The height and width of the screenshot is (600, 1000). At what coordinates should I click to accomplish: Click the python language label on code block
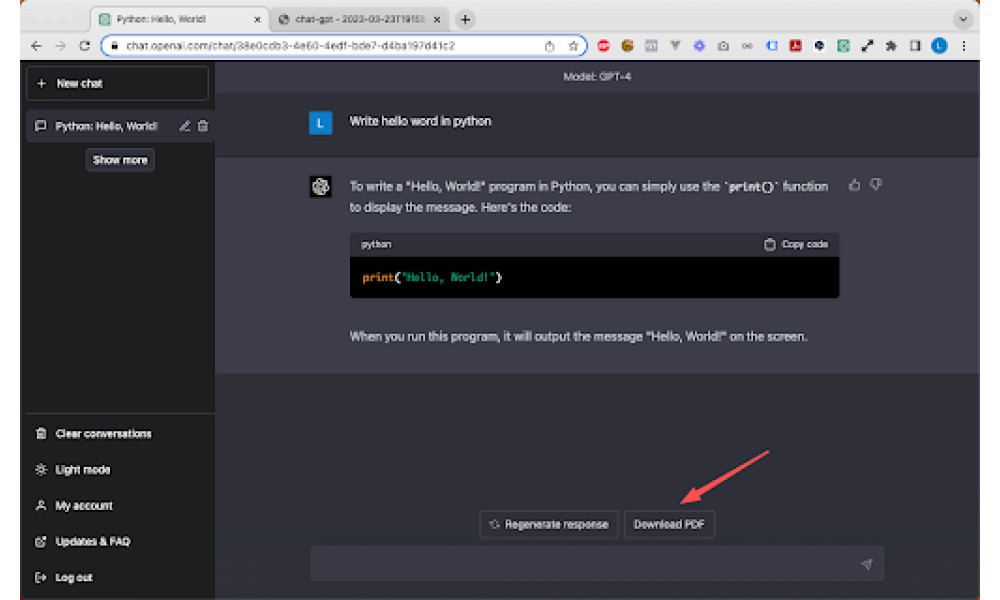pos(376,244)
